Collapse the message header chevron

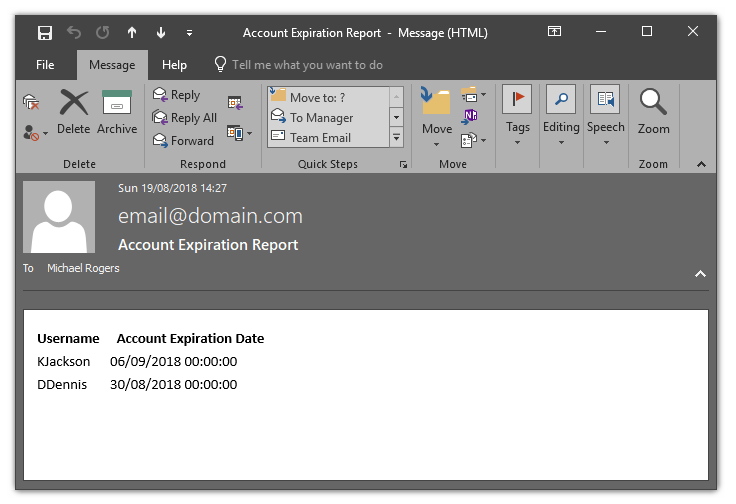(700, 273)
